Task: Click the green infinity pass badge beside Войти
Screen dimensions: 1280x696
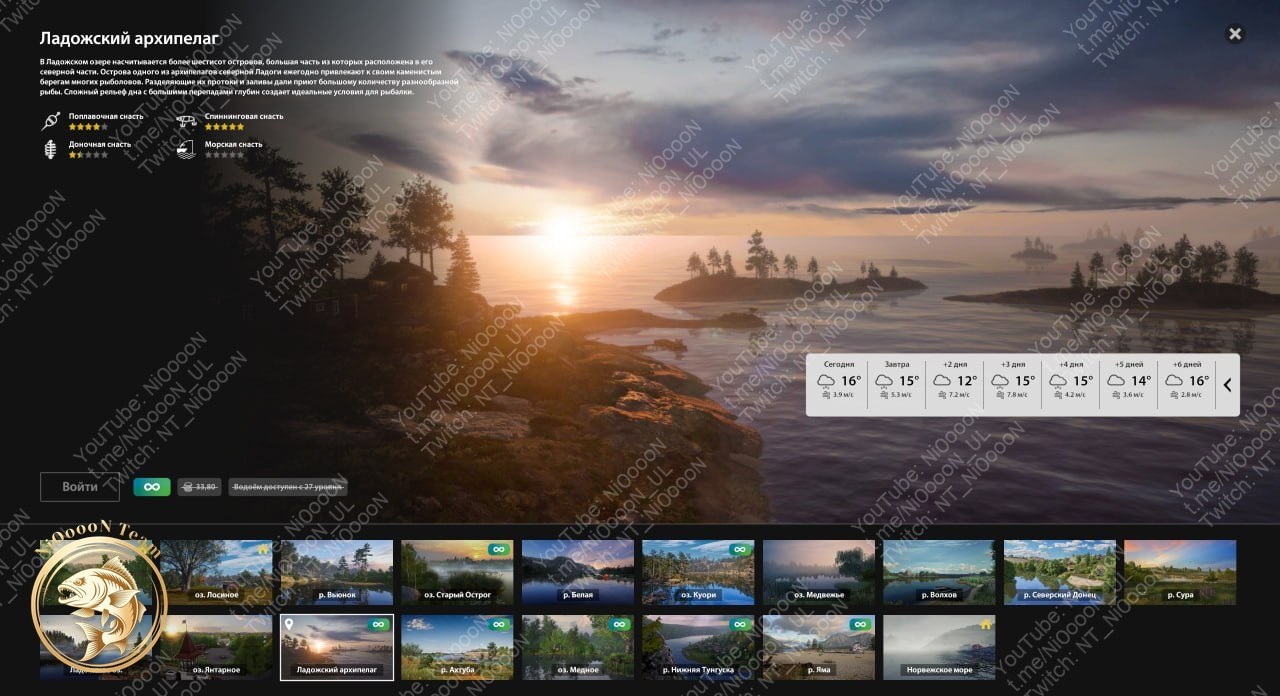Action: point(152,487)
